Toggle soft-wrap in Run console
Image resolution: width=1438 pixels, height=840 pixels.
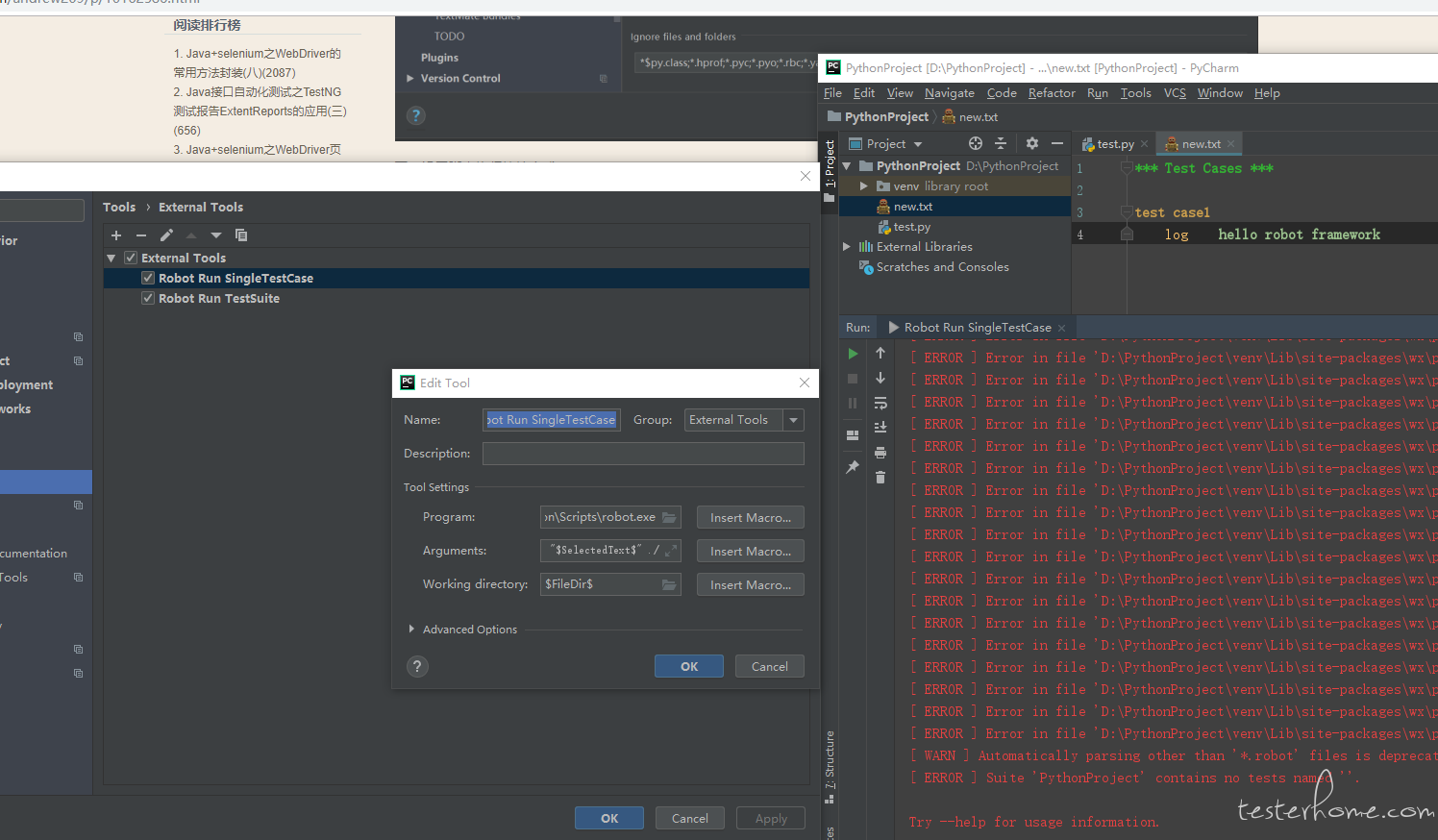(880, 403)
